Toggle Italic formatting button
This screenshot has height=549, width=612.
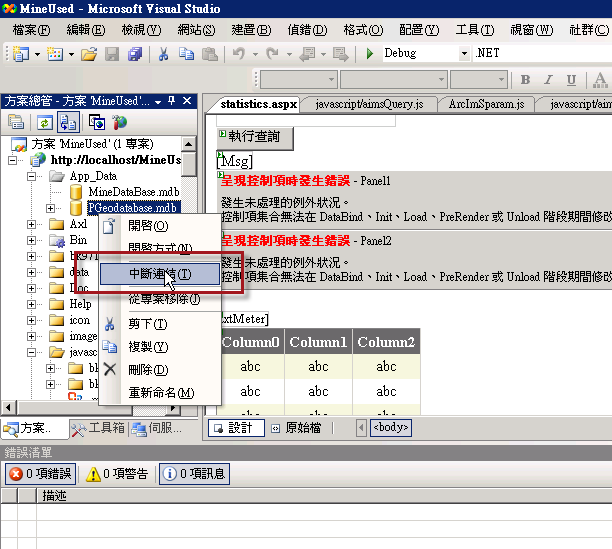click(x=548, y=80)
